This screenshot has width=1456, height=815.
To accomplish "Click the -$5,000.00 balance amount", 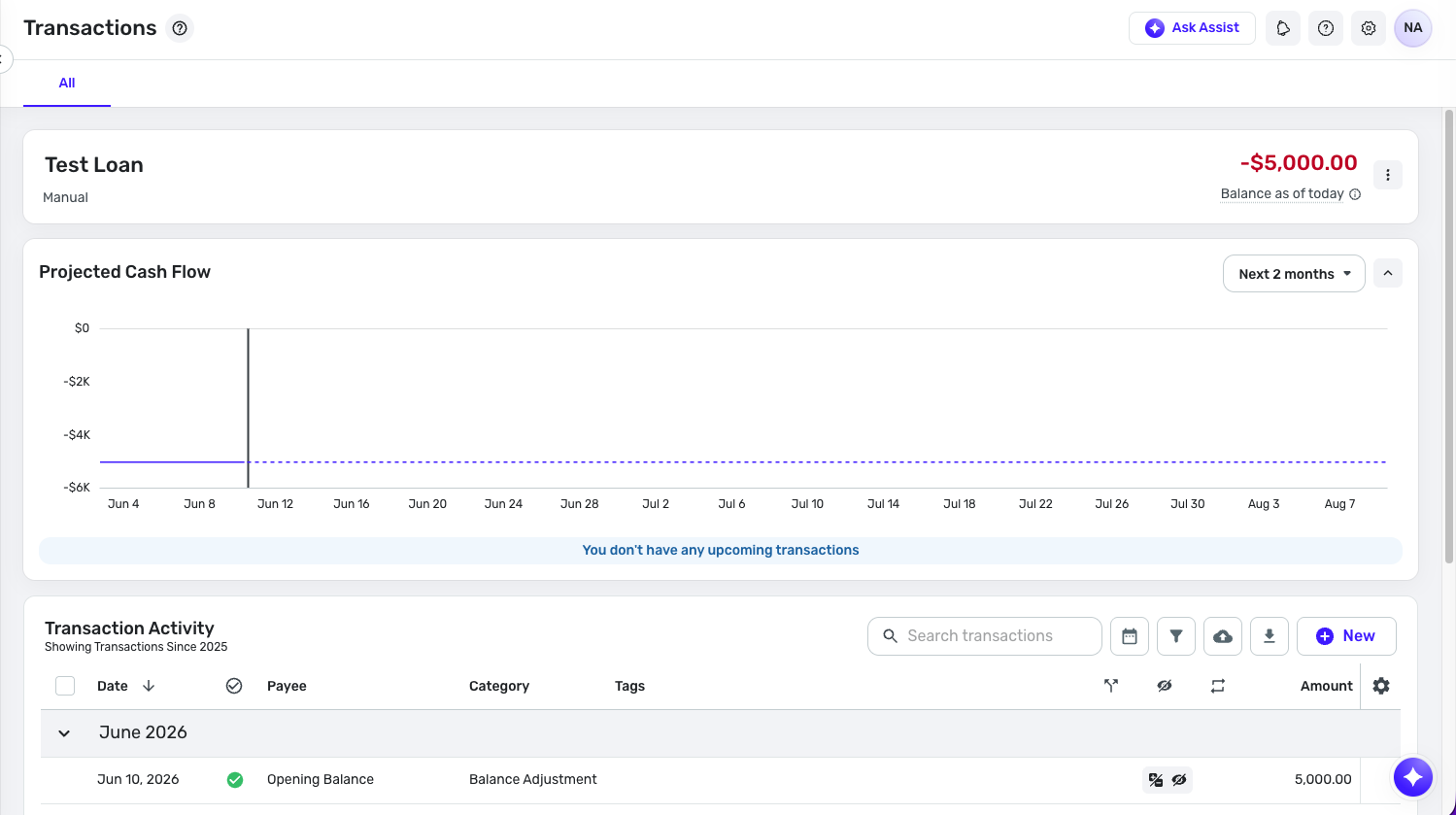I will (x=1299, y=163).
